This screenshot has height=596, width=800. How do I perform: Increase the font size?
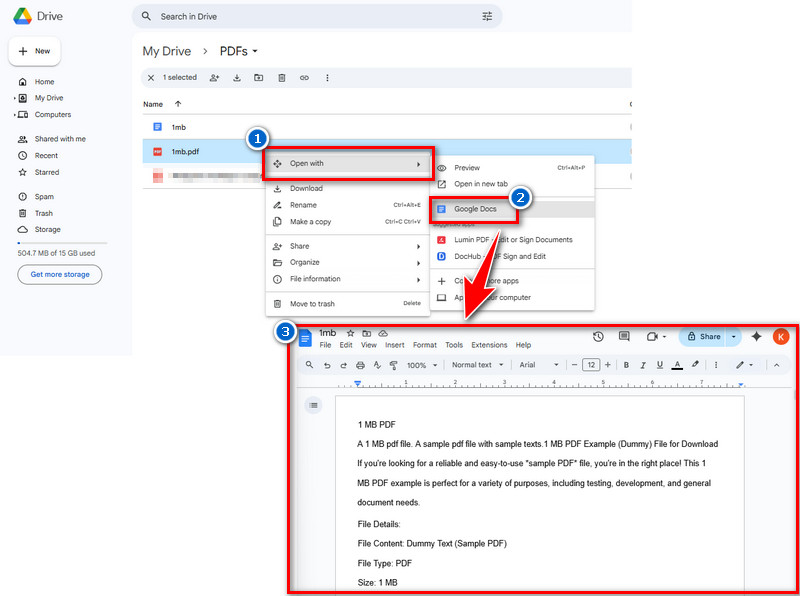[x=608, y=365]
